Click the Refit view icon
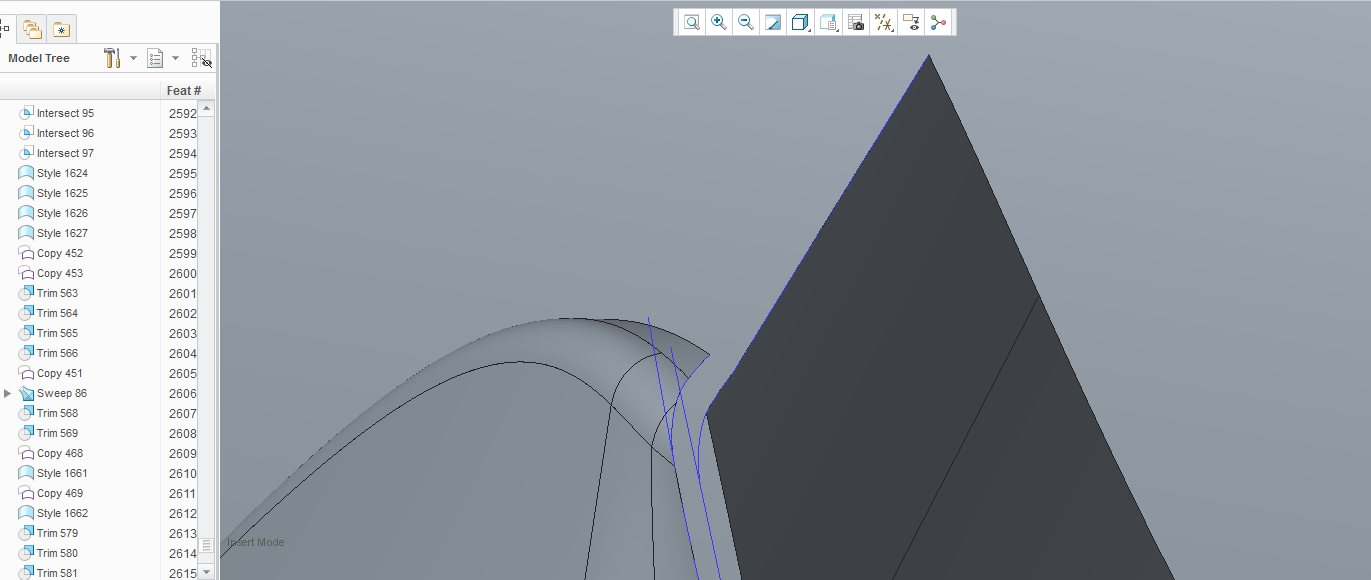The height and width of the screenshot is (580, 1371). click(691, 23)
